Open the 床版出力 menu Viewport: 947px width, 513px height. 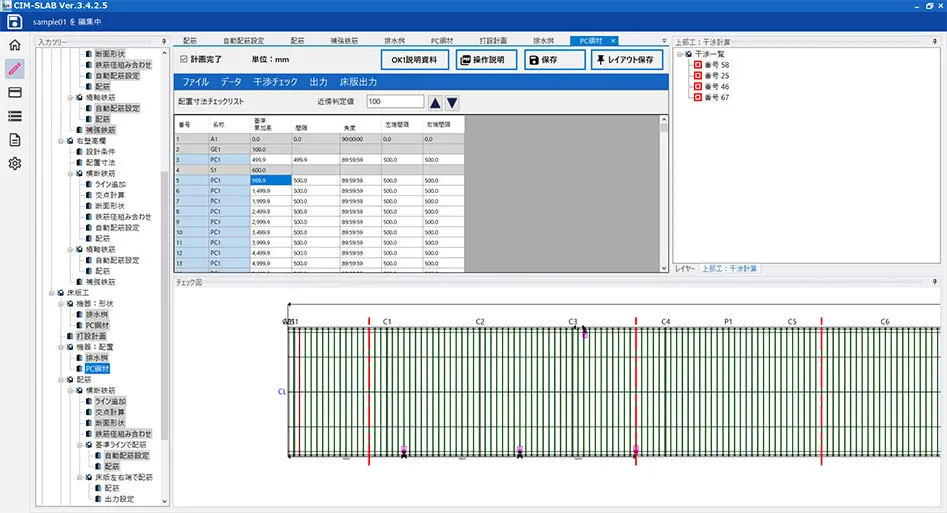coord(358,82)
